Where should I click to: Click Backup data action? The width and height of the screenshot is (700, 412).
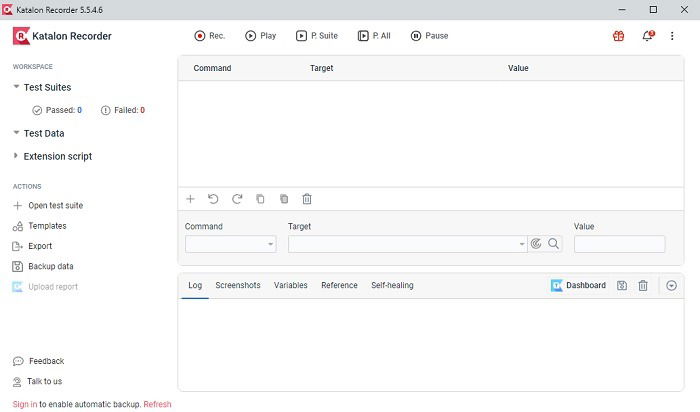(43, 266)
